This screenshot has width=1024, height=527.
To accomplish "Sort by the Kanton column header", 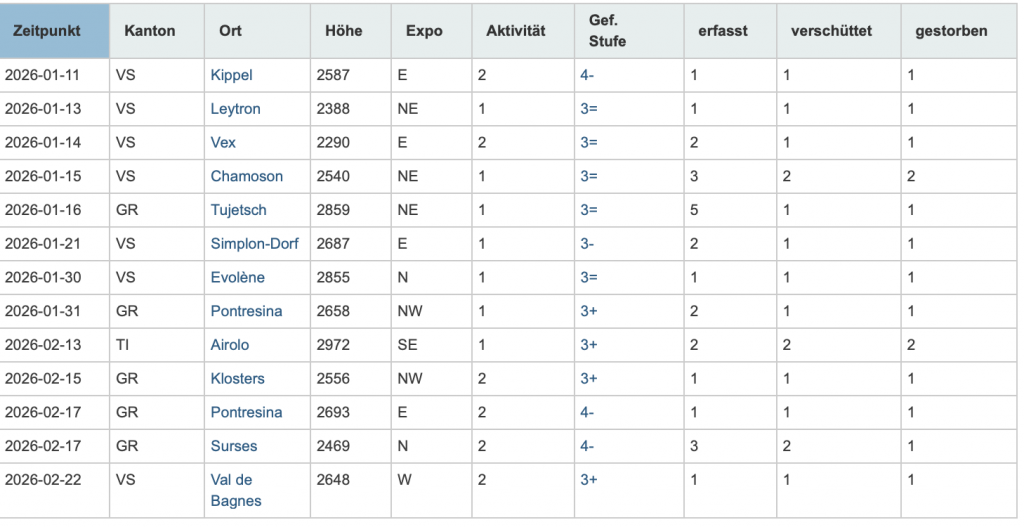I will [x=149, y=31].
